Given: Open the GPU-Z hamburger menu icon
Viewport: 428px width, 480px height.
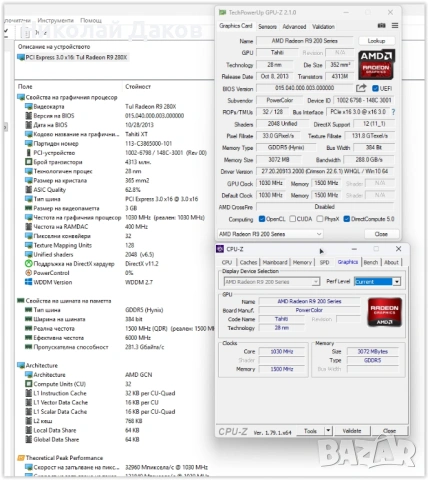Looking at the screenshot, I should point(395,26).
